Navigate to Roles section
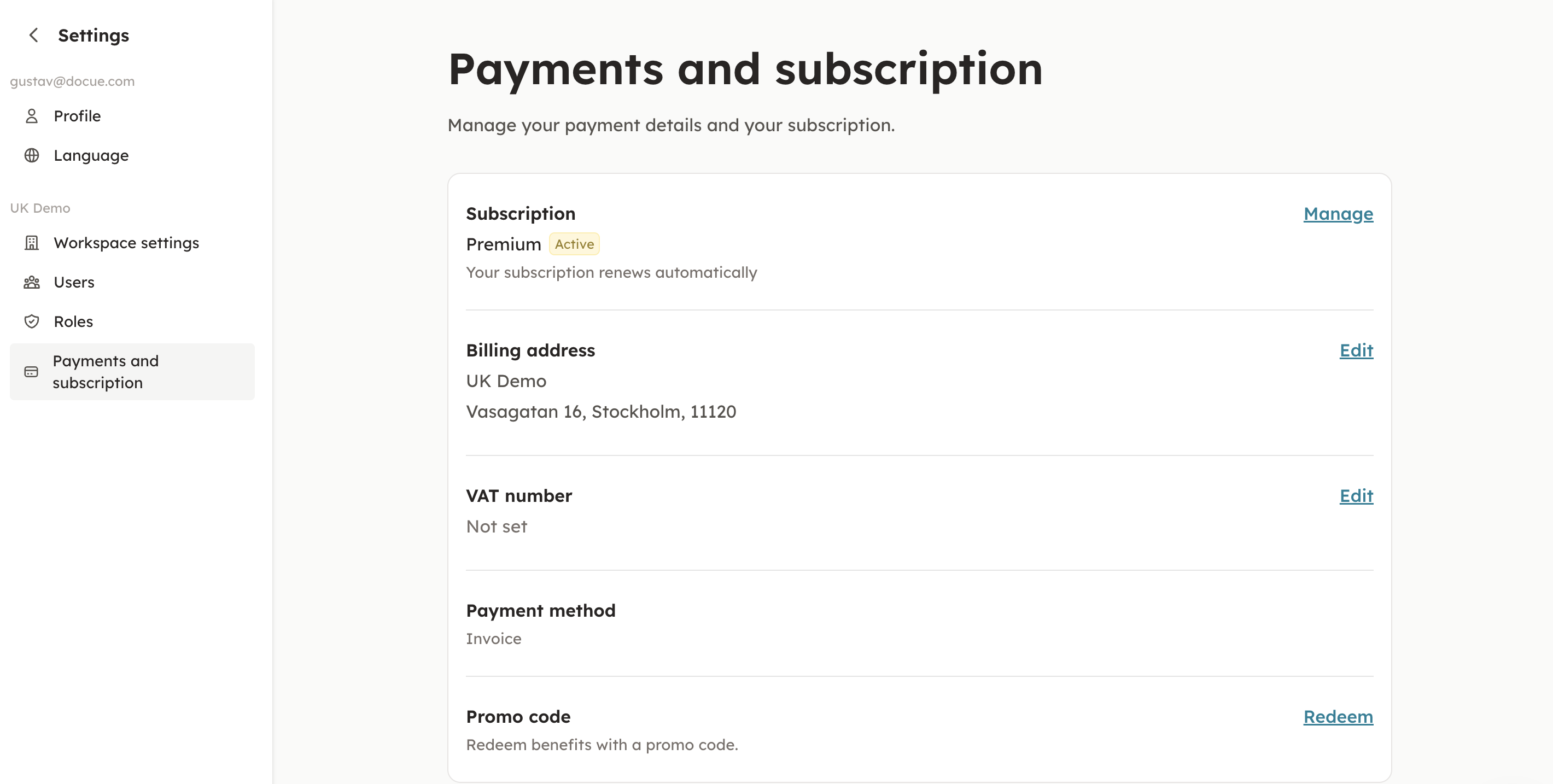The width and height of the screenshot is (1553, 784). 74,321
